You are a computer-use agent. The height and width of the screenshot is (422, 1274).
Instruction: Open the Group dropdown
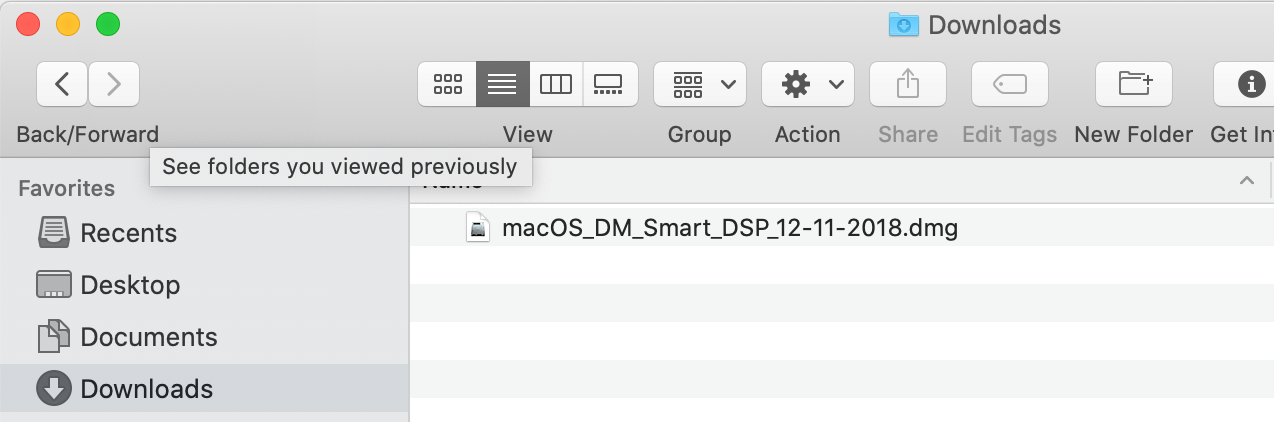coord(700,84)
